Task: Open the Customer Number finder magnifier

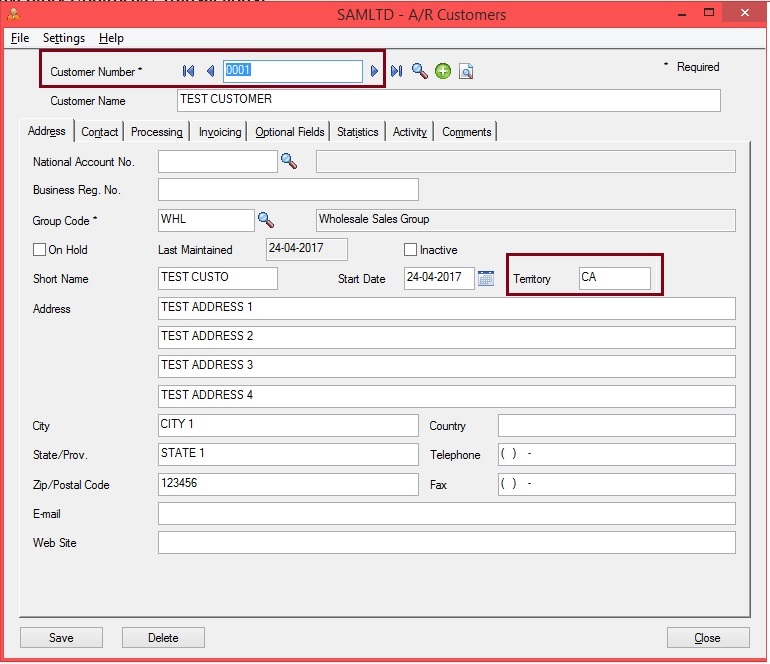Action: coord(419,71)
